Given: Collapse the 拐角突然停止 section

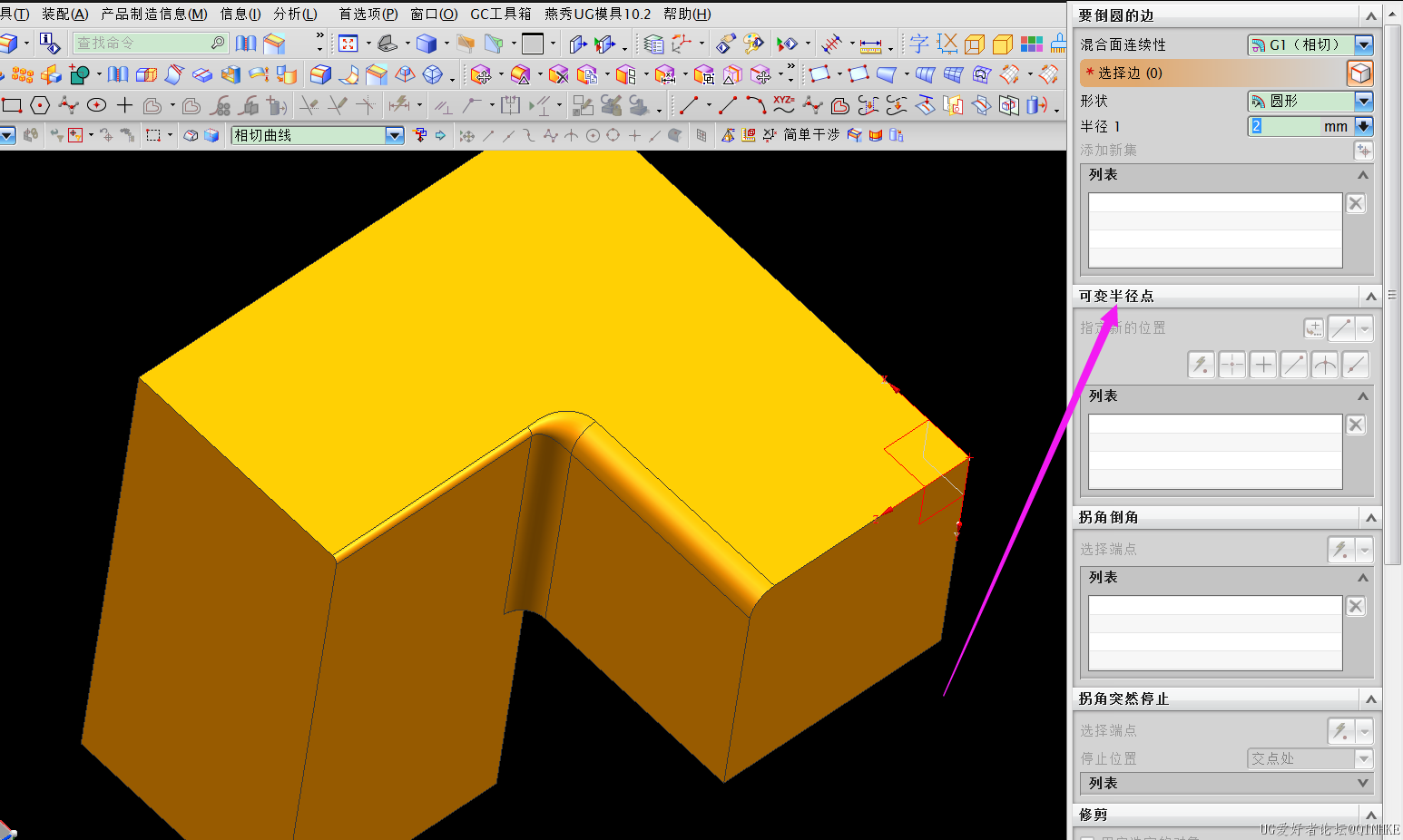Looking at the screenshot, I should [1371, 698].
